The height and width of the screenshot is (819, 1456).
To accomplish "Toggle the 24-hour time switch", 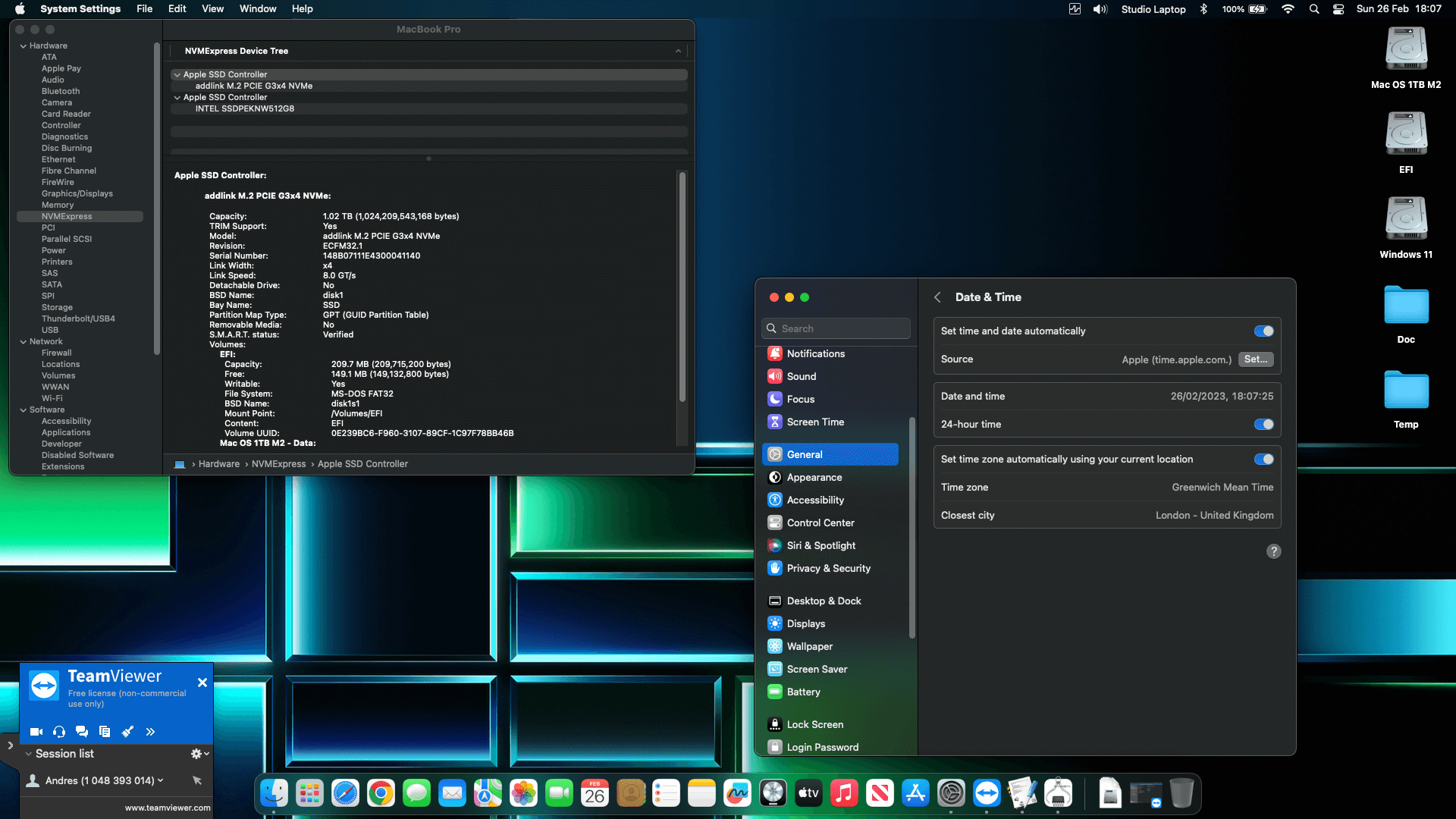I will point(1263,424).
